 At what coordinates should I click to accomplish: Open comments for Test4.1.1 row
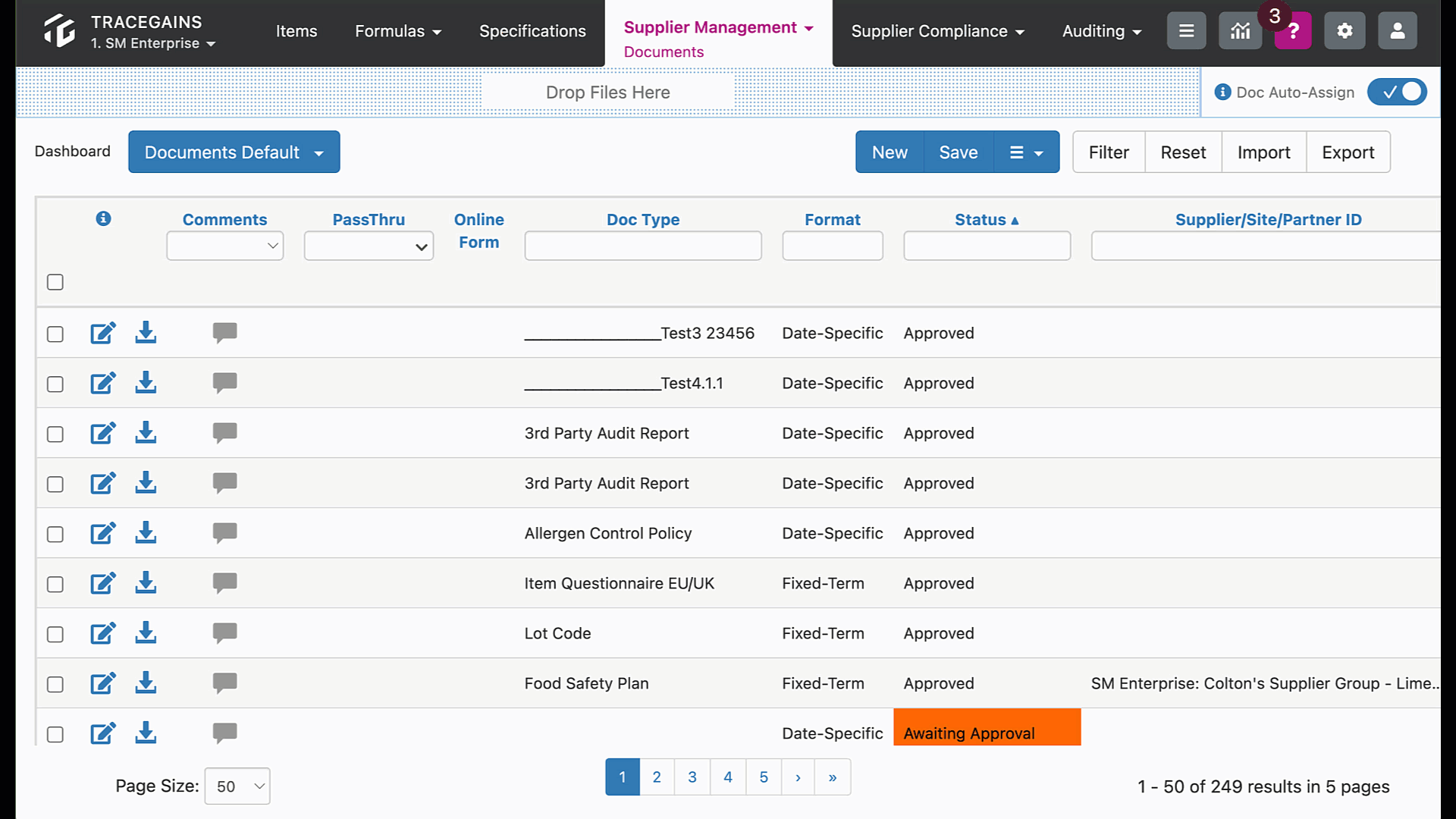[x=224, y=383]
